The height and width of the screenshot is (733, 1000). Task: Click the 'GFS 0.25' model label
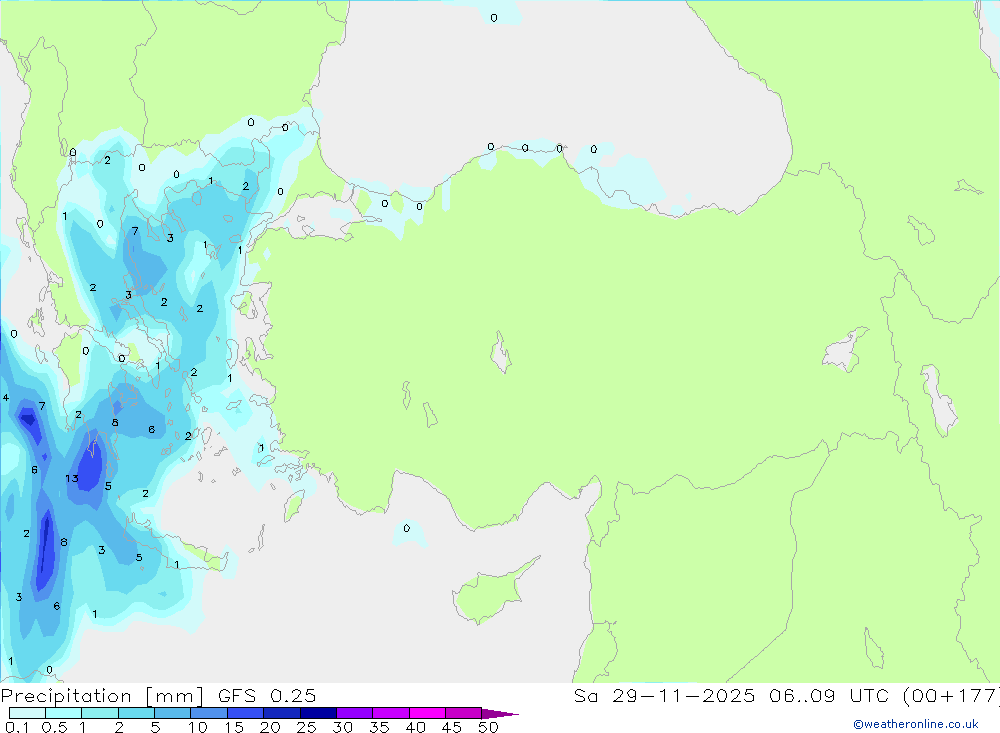267,696
